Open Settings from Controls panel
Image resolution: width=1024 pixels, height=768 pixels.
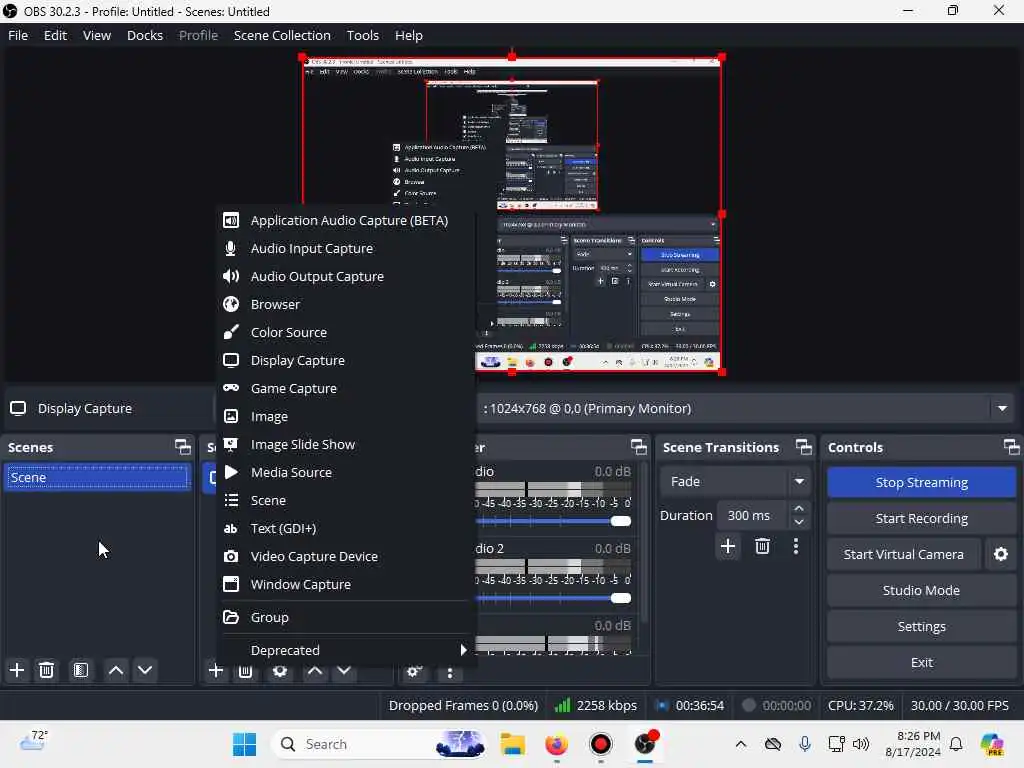tap(921, 626)
